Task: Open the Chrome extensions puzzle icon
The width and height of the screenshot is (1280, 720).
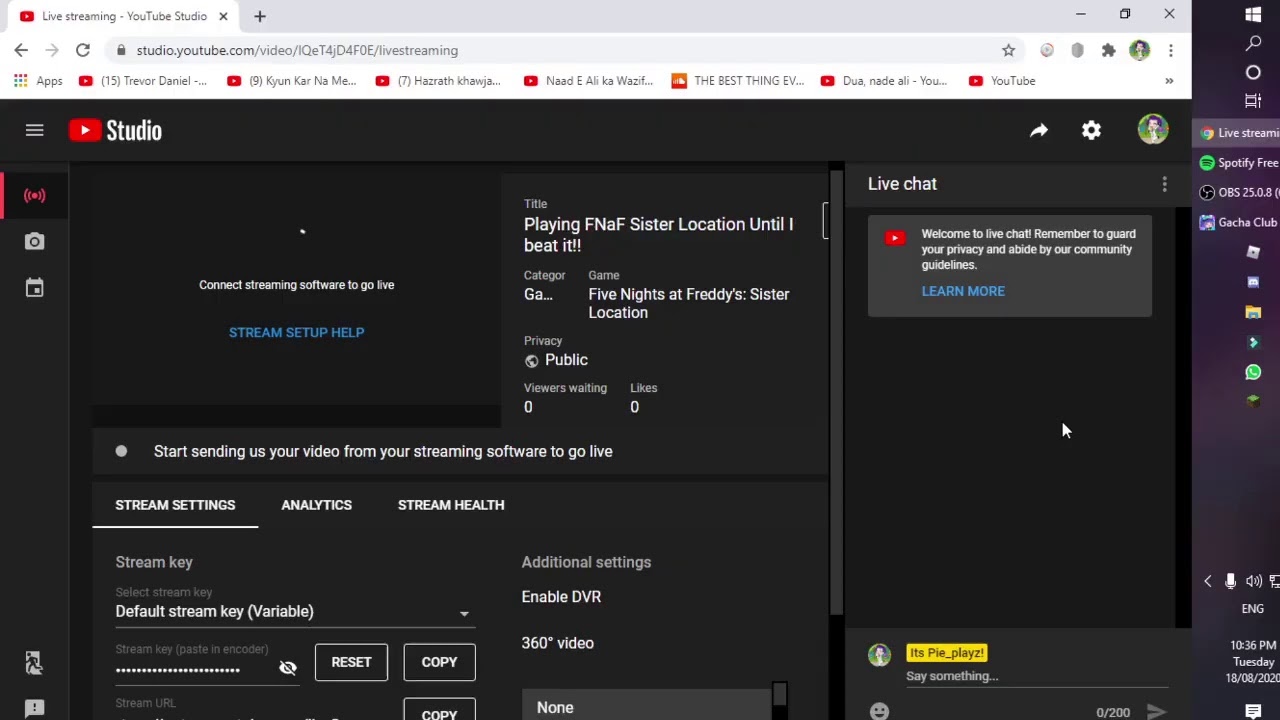Action: (x=1108, y=50)
